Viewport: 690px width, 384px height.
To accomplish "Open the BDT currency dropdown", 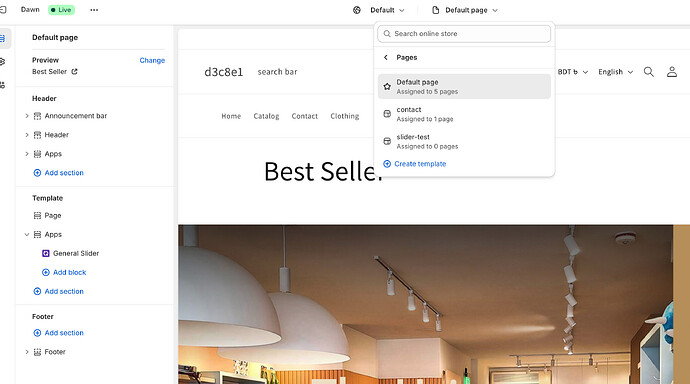I will pos(573,72).
